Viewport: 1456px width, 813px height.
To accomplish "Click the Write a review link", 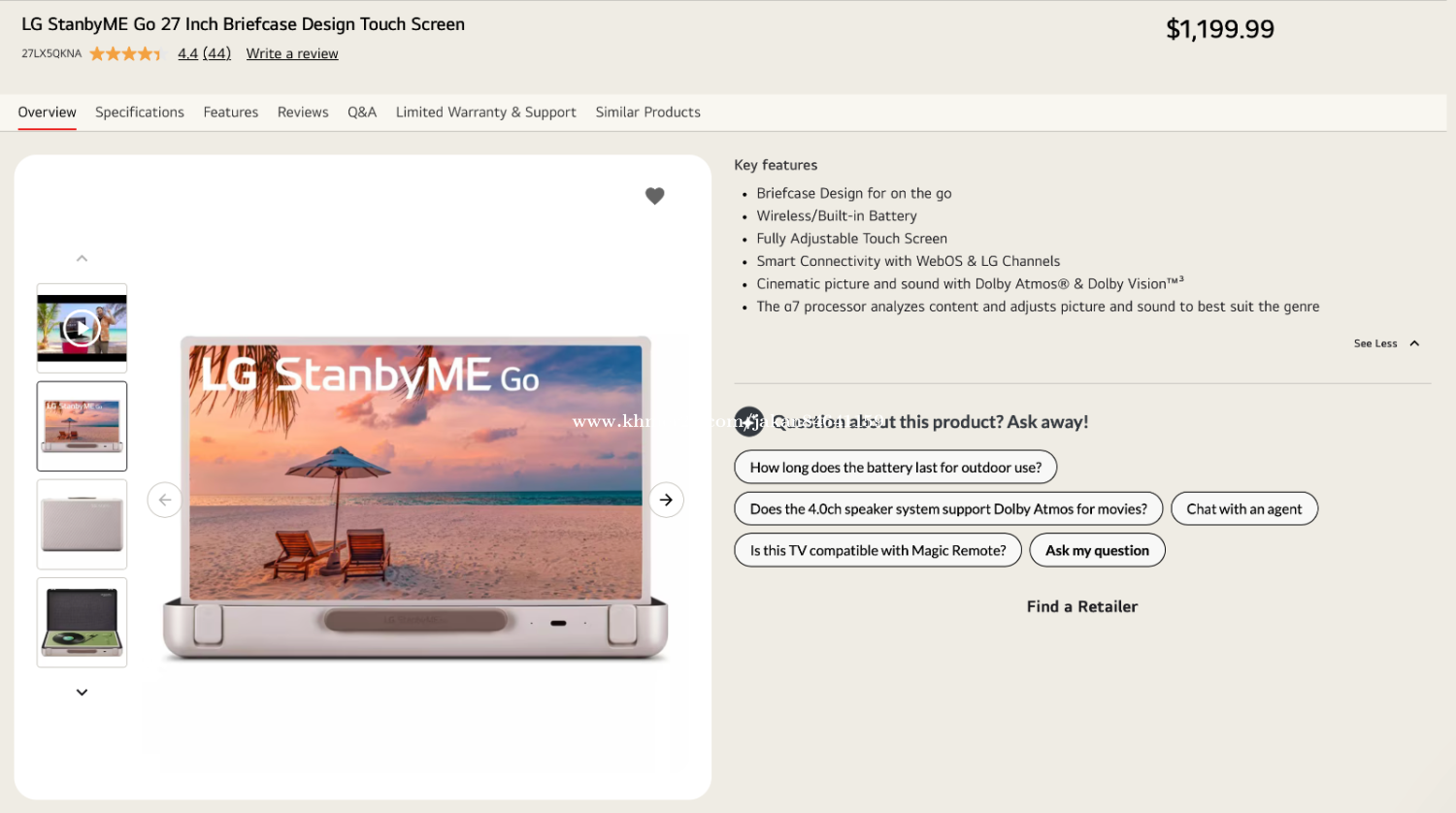I will (292, 53).
